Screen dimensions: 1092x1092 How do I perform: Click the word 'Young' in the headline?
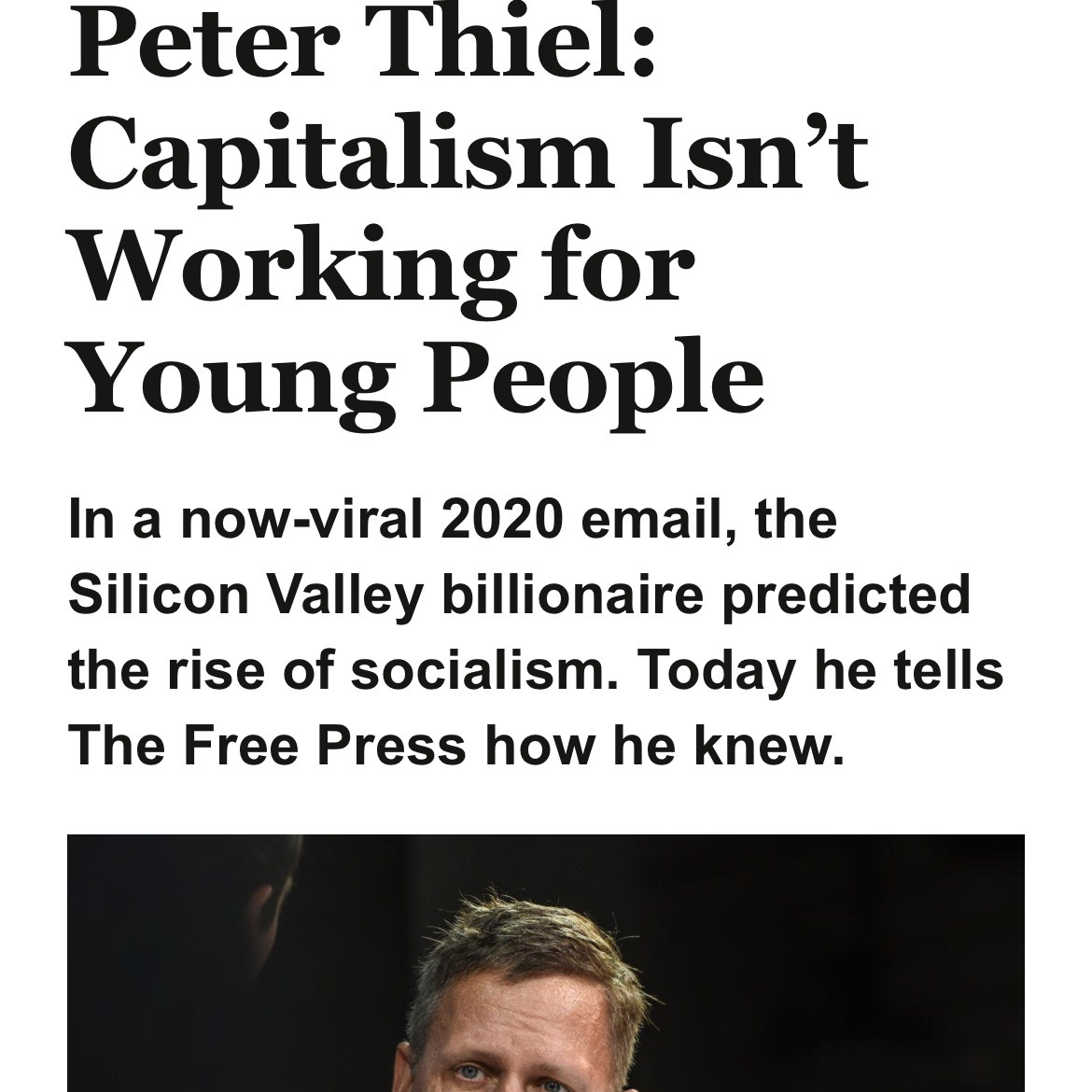tap(233, 383)
